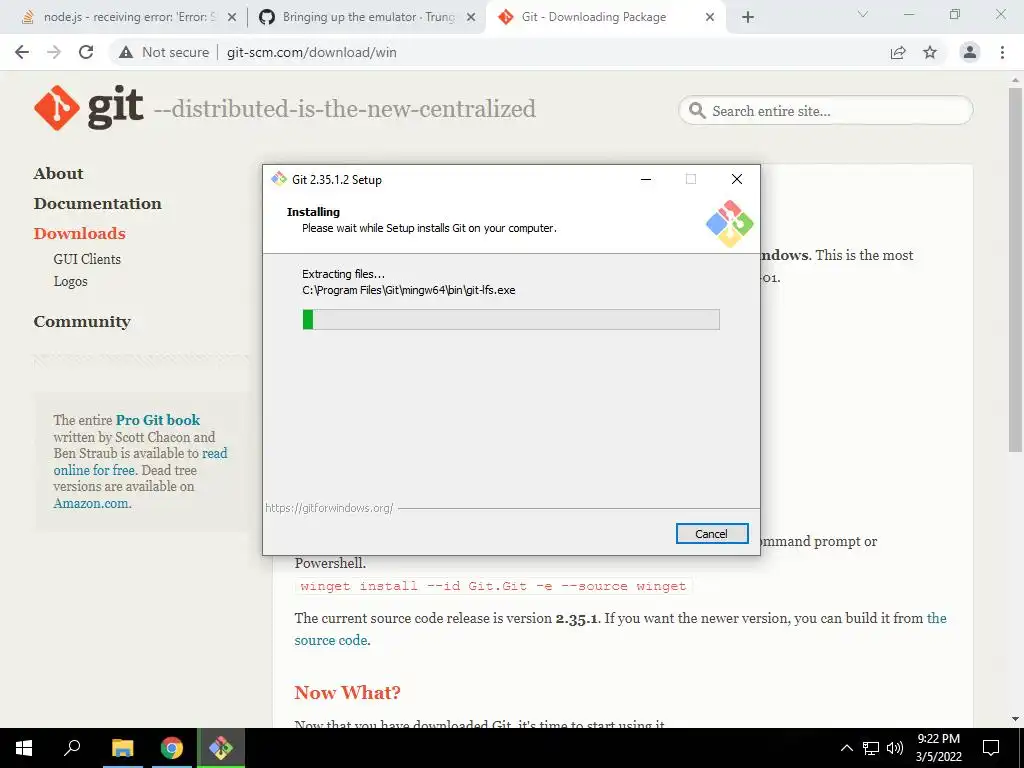Click the Not secure warning icon

pyautogui.click(x=126, y=52)
